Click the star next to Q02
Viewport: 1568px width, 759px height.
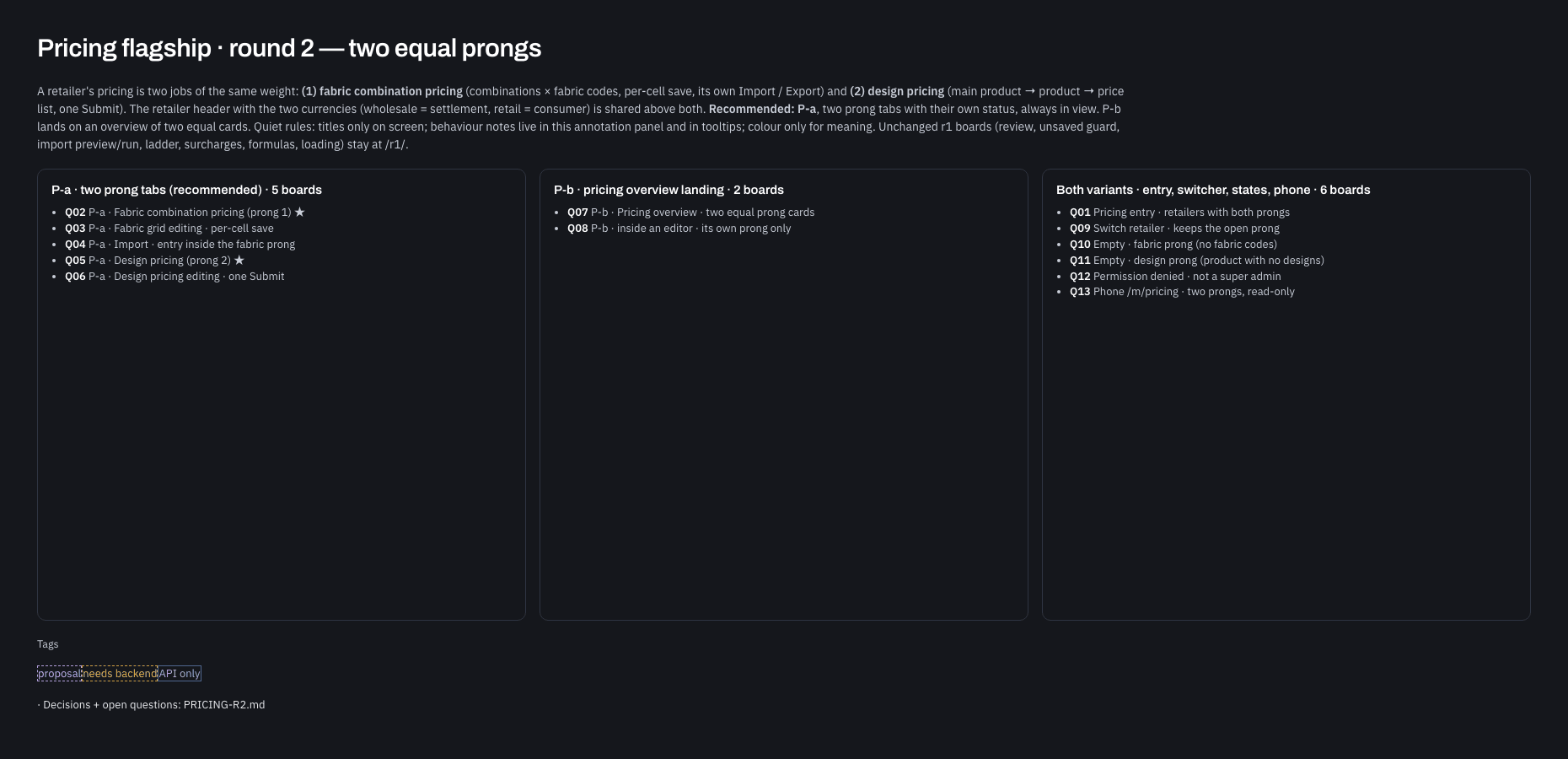(299, 213)
